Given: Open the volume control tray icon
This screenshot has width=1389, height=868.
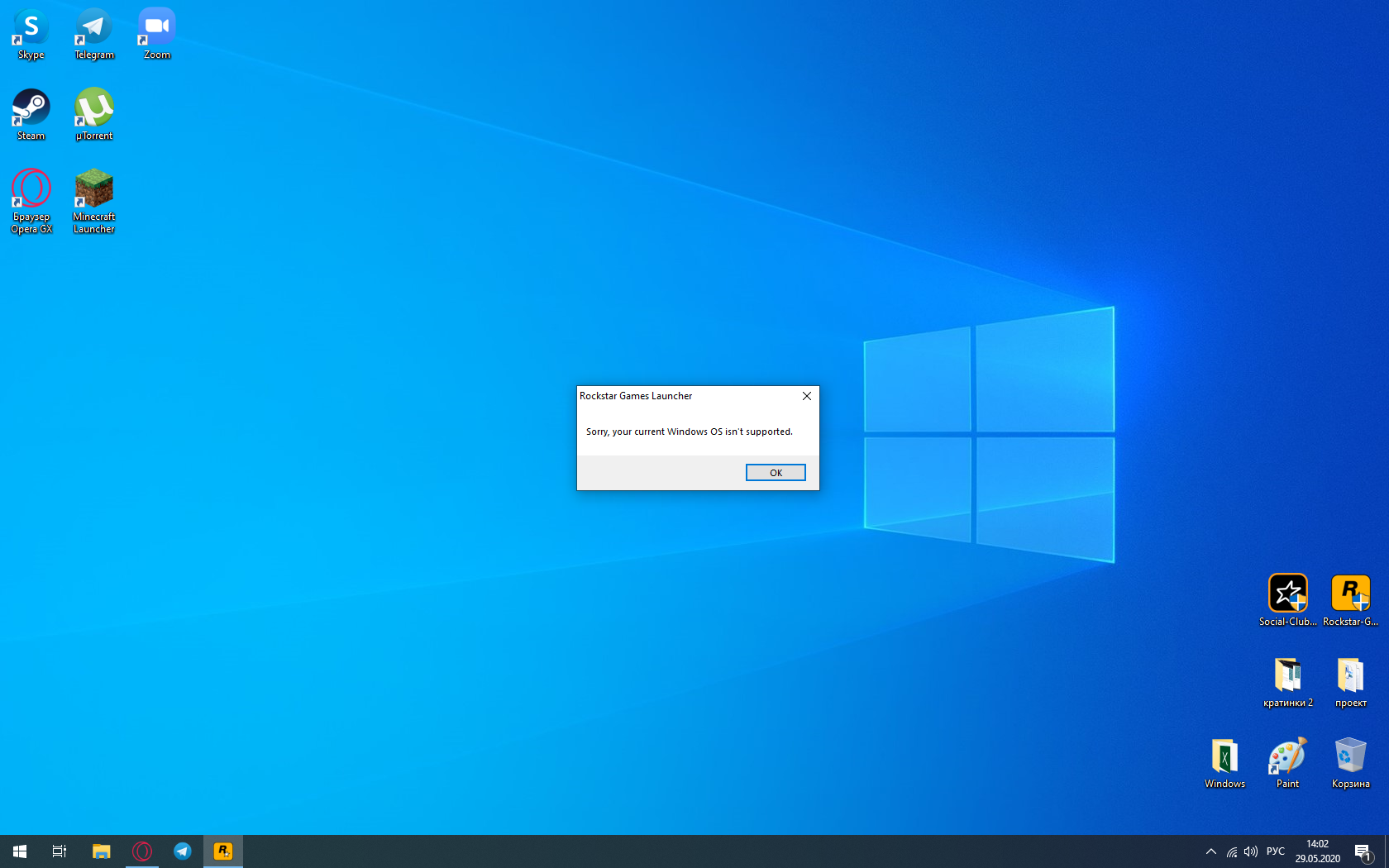Looking at the screenshot, I should pos(1251,851).
